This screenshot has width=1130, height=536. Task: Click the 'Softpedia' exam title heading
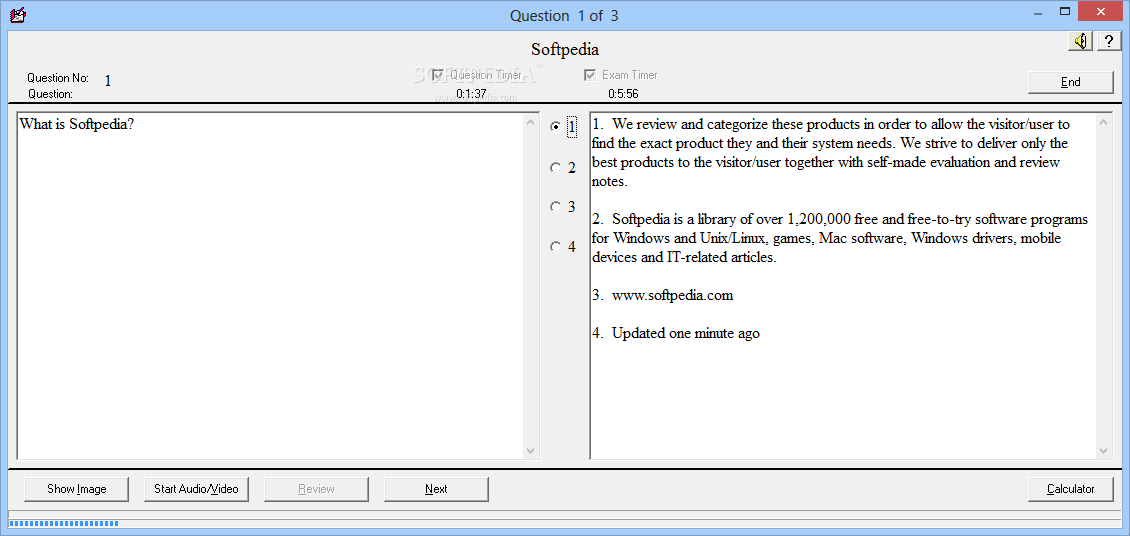tap(565, 50)
